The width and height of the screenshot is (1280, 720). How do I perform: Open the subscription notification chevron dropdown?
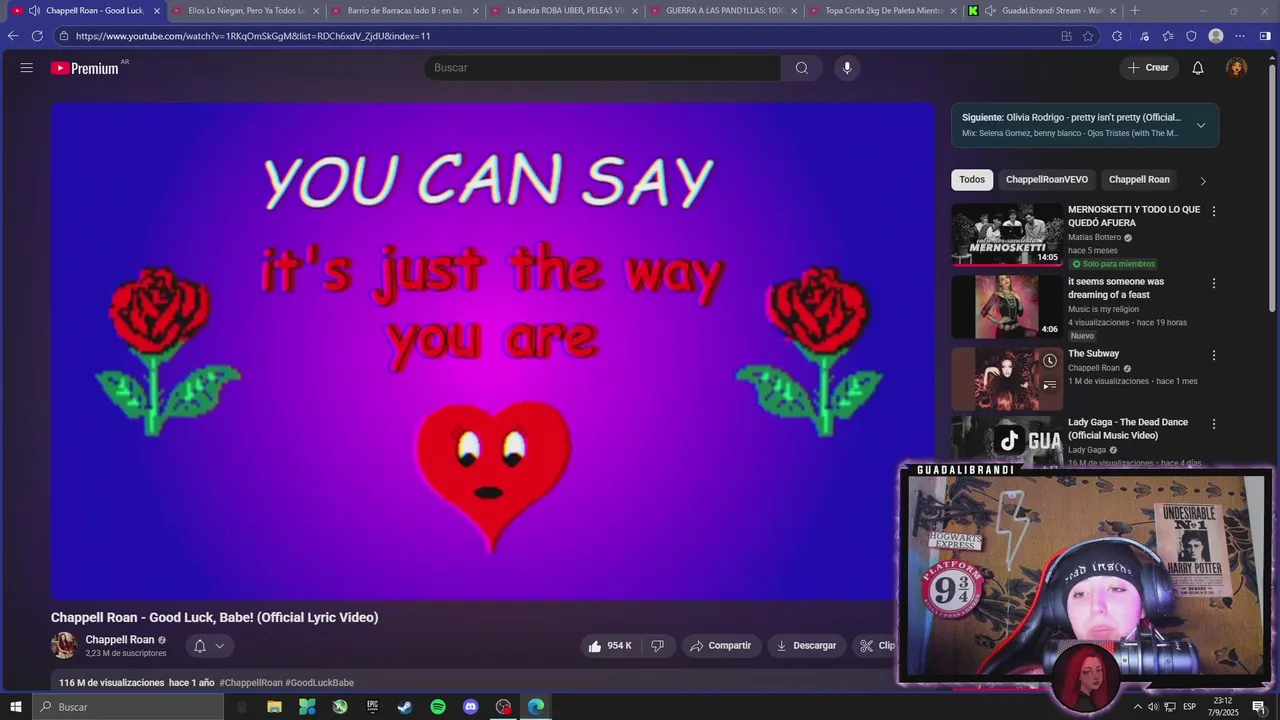pos(220,646)
